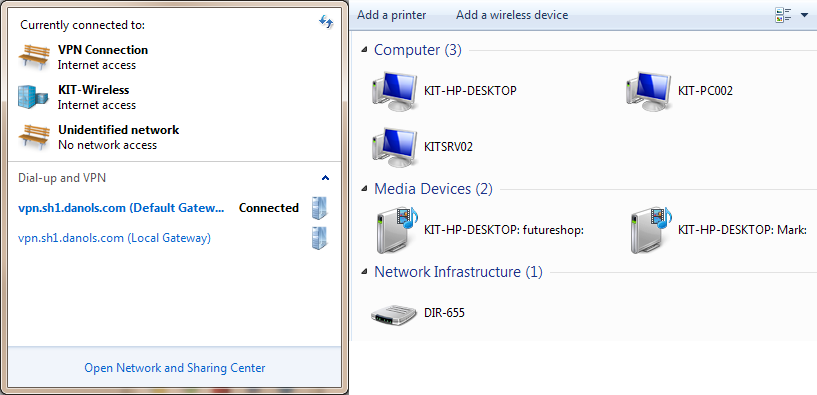Click server icon beside the Local Gateway VPN
Screen dimensions: 817x395
point(319,238)
